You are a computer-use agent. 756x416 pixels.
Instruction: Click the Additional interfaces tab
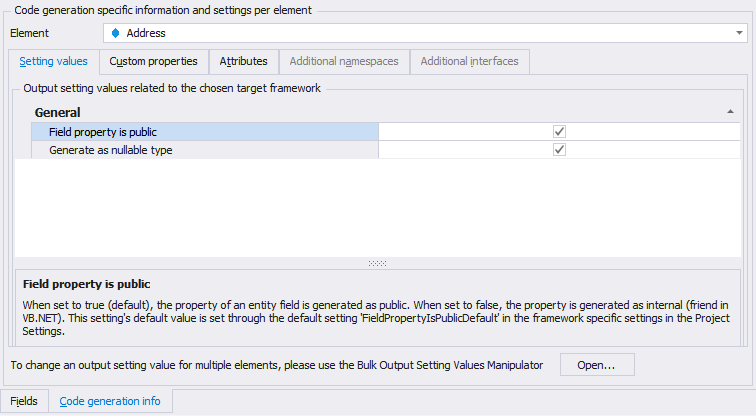(469, 61)
